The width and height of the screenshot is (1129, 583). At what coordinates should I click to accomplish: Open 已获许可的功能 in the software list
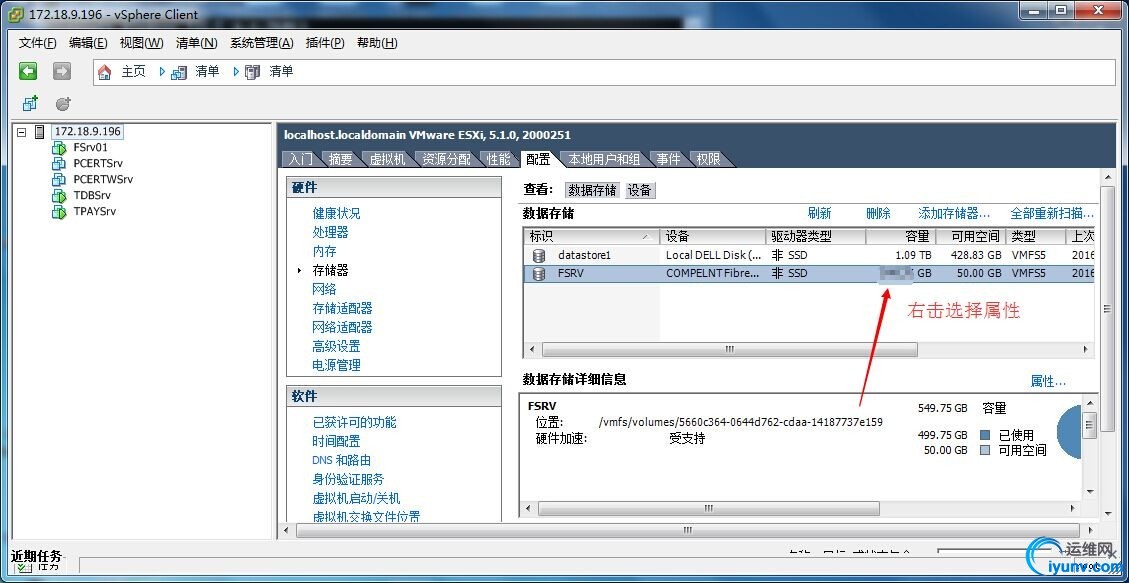[x=354, y=422]
